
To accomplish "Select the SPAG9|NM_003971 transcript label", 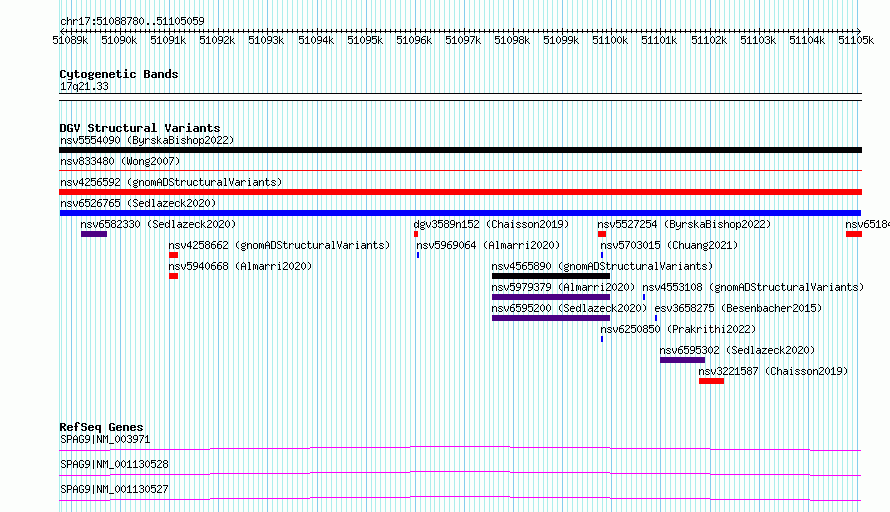I will tap(105, 439).
